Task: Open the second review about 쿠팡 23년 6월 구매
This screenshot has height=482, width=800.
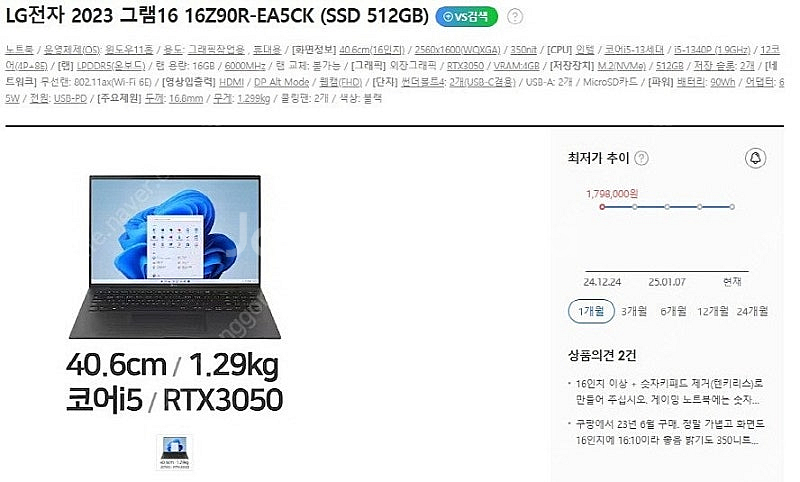Action: 670,432
